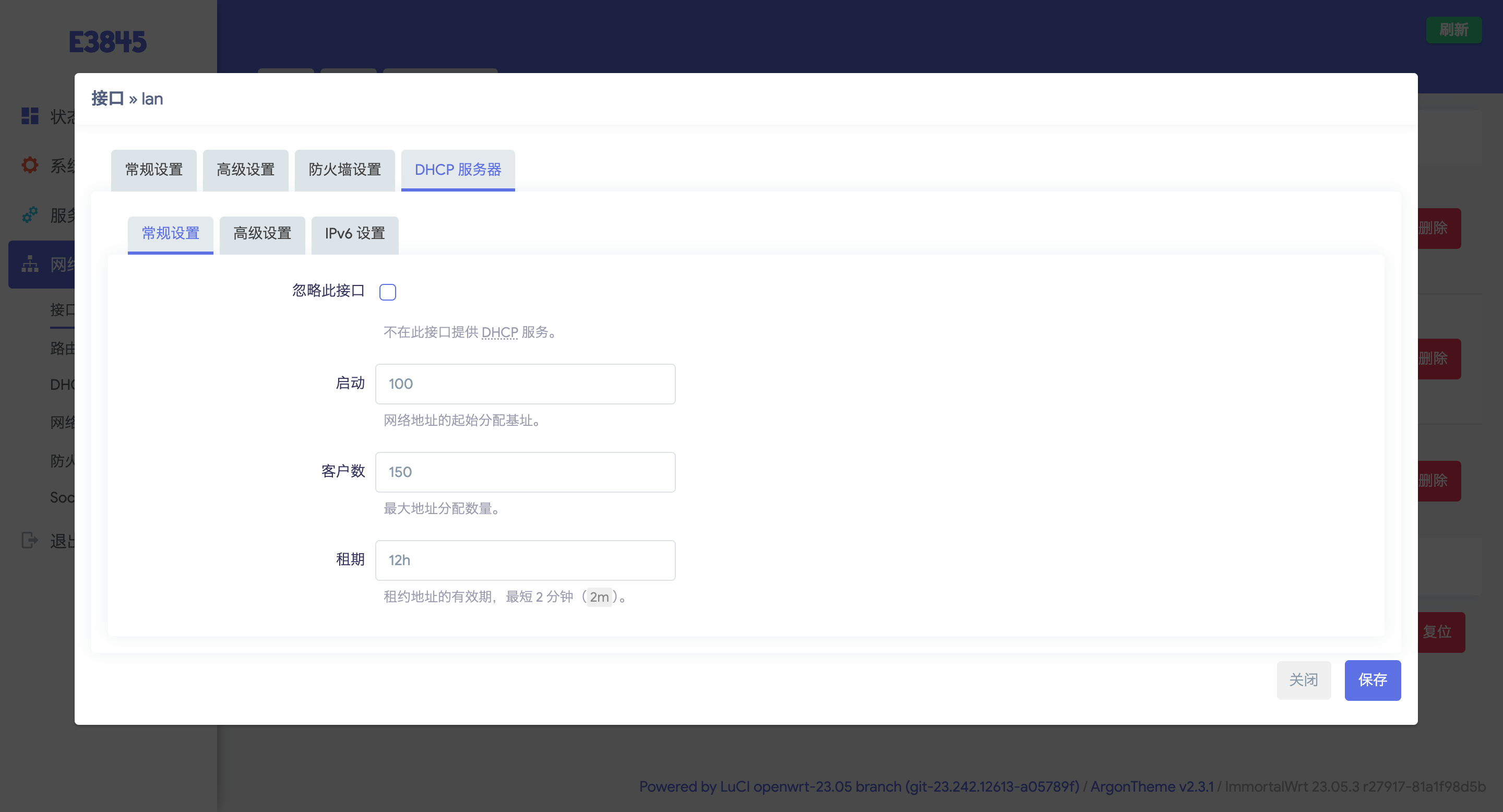Open the top-level General Settings tab
1503x812 pixels.
[154, 170]
